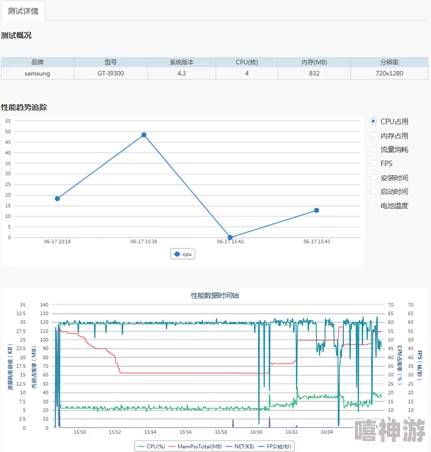
Task: Click the GT-I9300 model cell
Action: coord(111,73)
